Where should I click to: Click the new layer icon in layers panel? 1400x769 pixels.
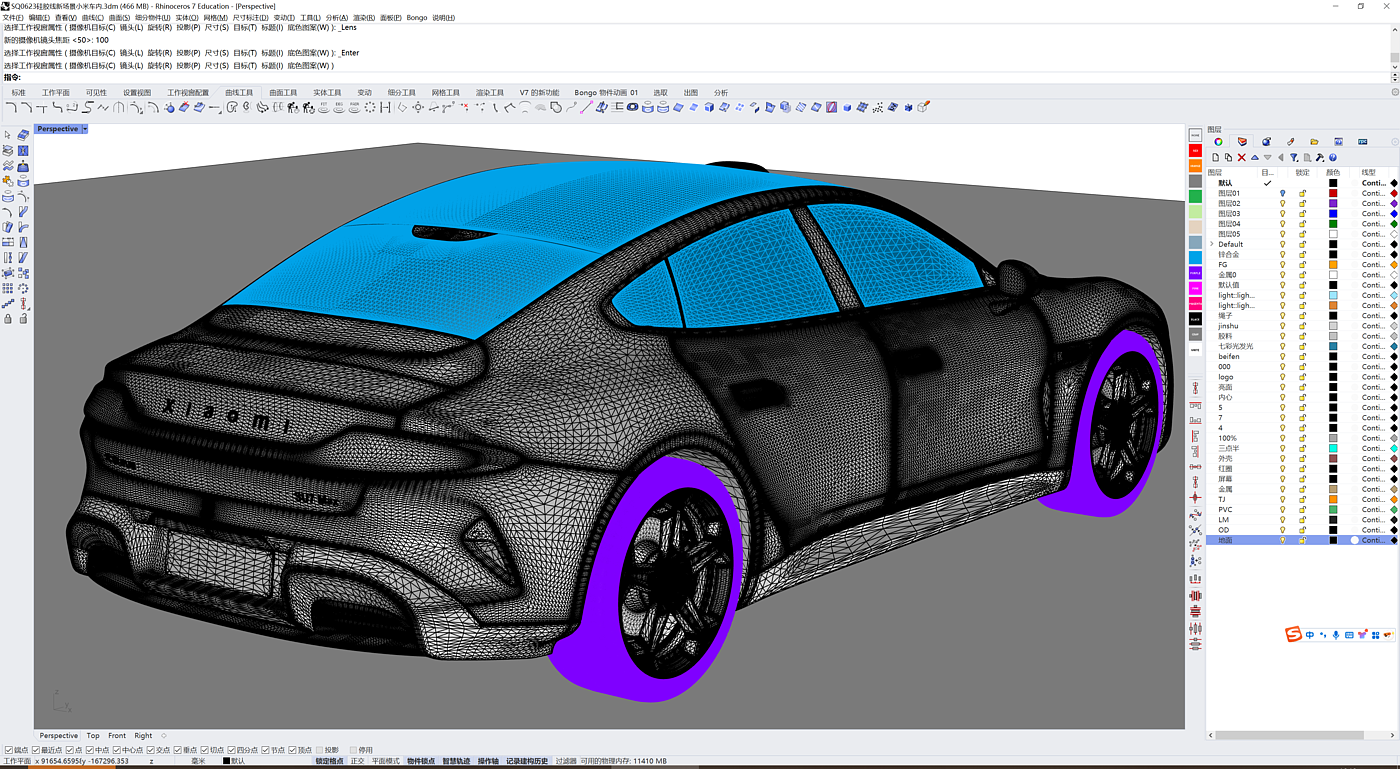pyautogui.click(x=1216, y=158)
